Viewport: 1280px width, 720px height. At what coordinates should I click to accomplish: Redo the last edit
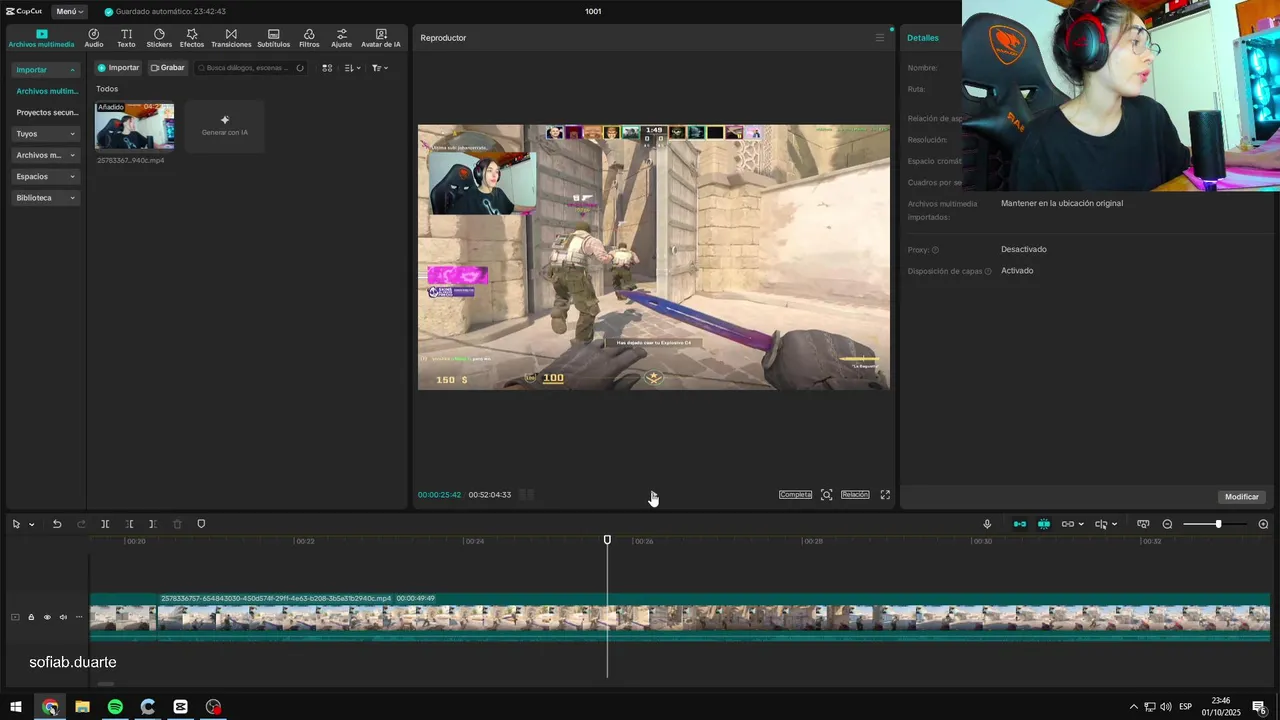[x=81, y=524]
